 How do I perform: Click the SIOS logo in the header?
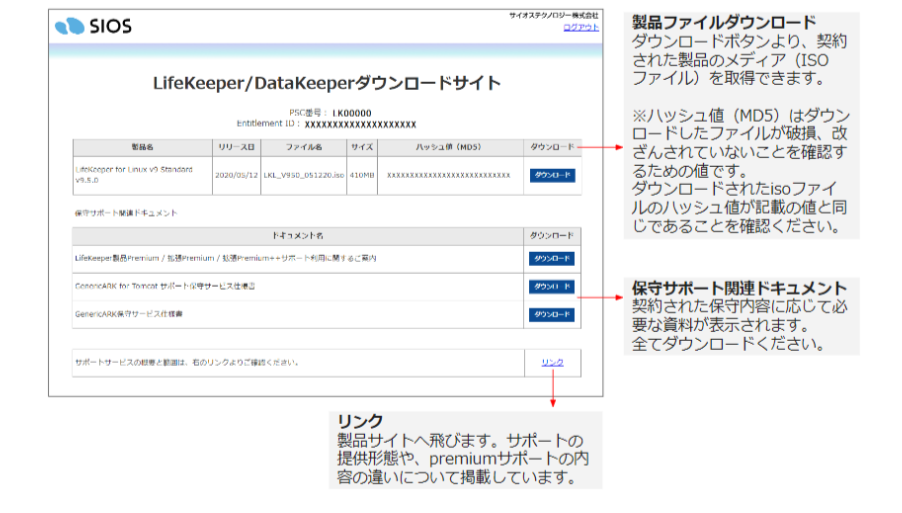pyautogui.click(x=93, y=26)
